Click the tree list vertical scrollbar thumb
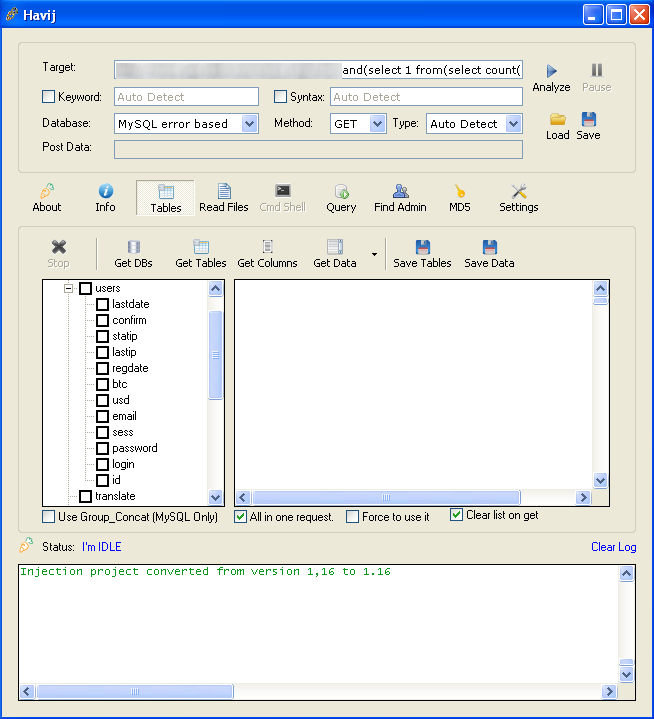 tap(216, 355)
